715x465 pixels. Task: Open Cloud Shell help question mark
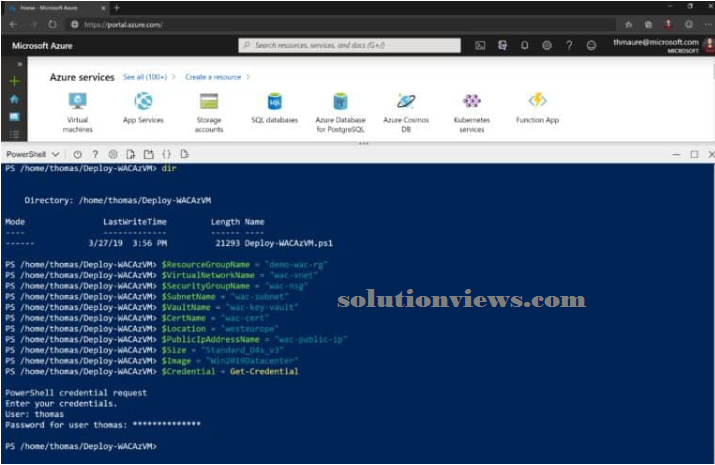[x=95, y=155]
